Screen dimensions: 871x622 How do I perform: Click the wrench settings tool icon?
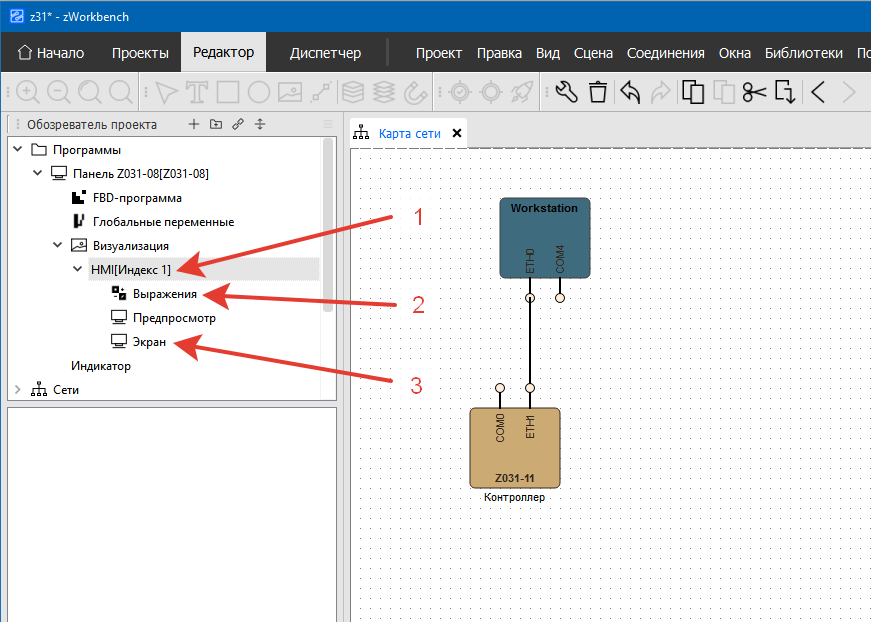click(566, 93)
